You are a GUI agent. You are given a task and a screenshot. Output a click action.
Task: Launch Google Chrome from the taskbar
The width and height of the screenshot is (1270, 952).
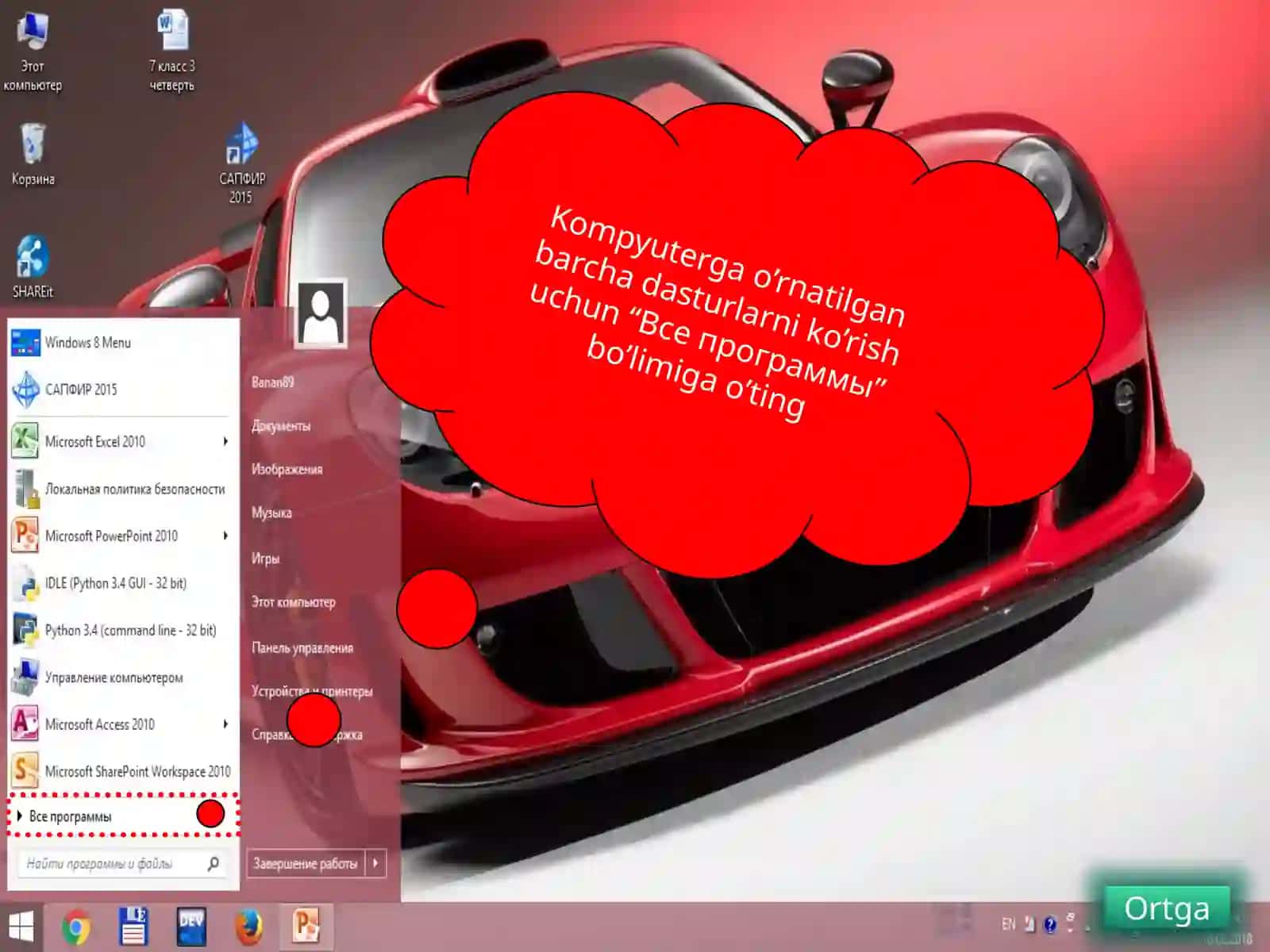click(76, 927)
